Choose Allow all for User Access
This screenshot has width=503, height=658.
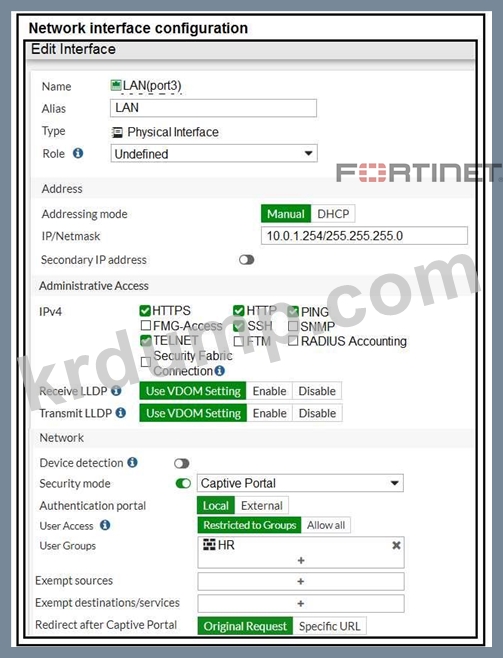tap(326, 525)
